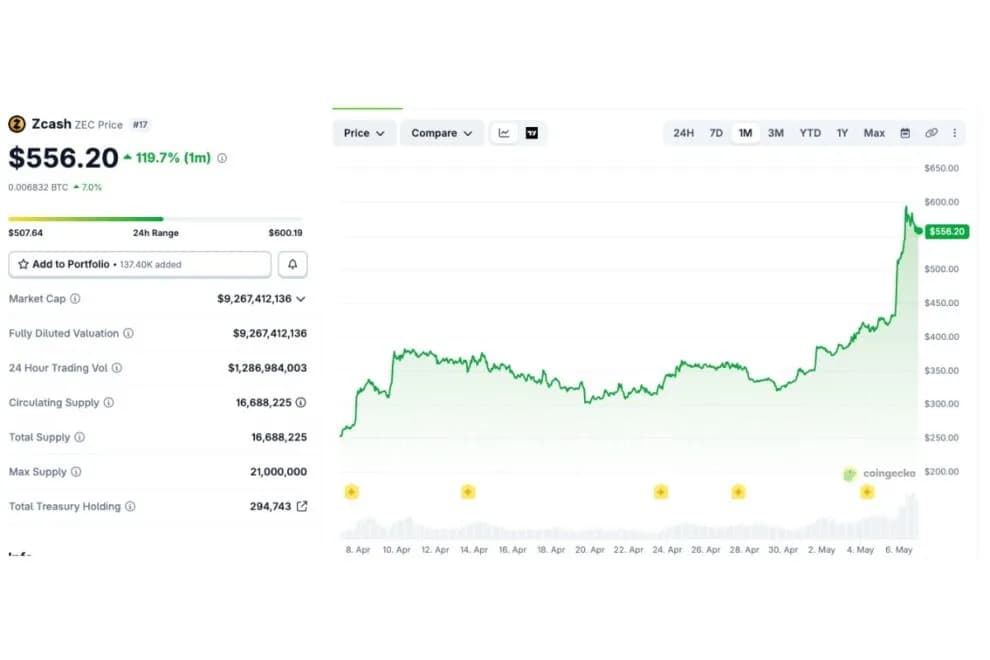The image size is (990, 660).
Task: Switch to TradingView chart icon
Action: [532, 133]
